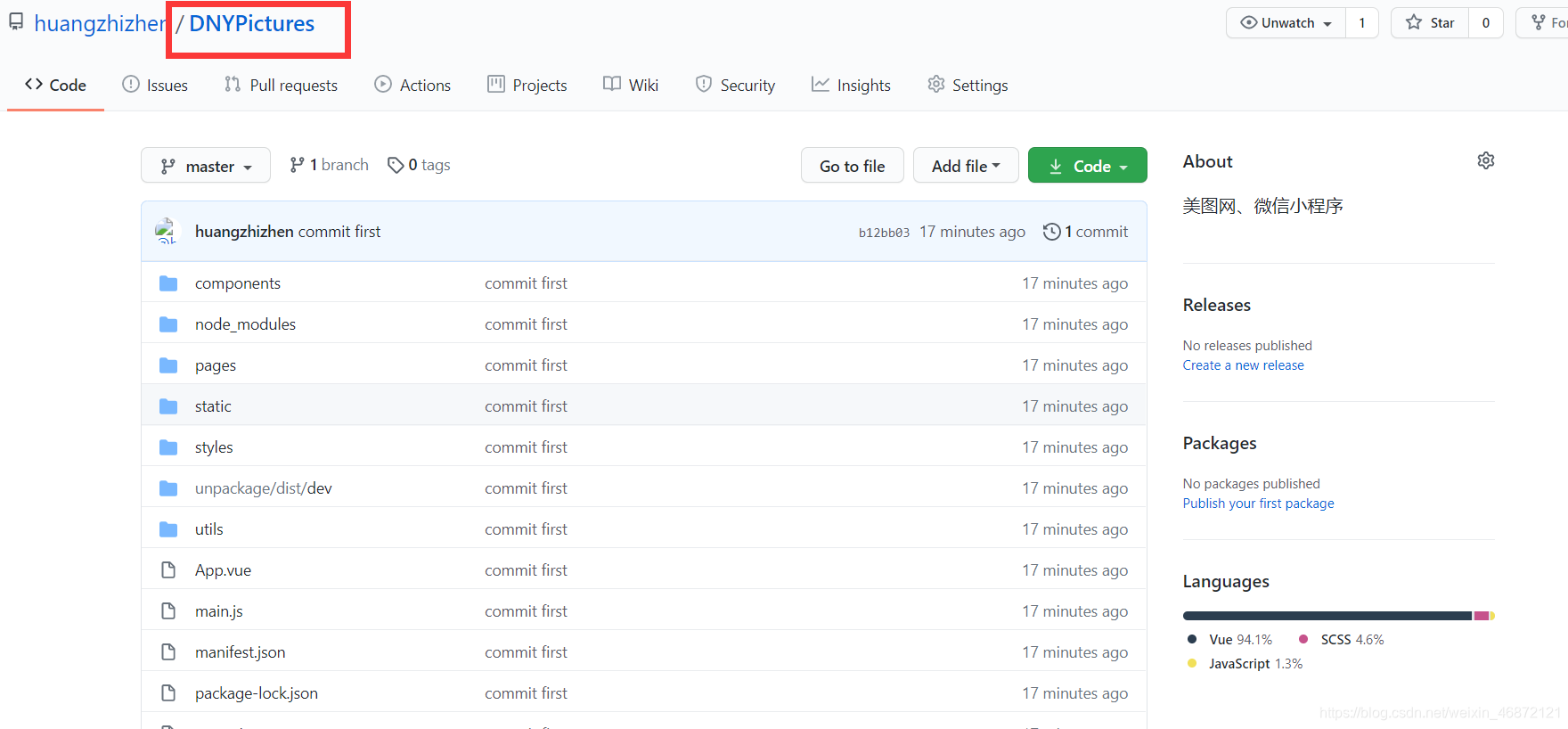Open the Wiki tab
This screenshot has width=1568, height=729.
[x=631, y=85]
